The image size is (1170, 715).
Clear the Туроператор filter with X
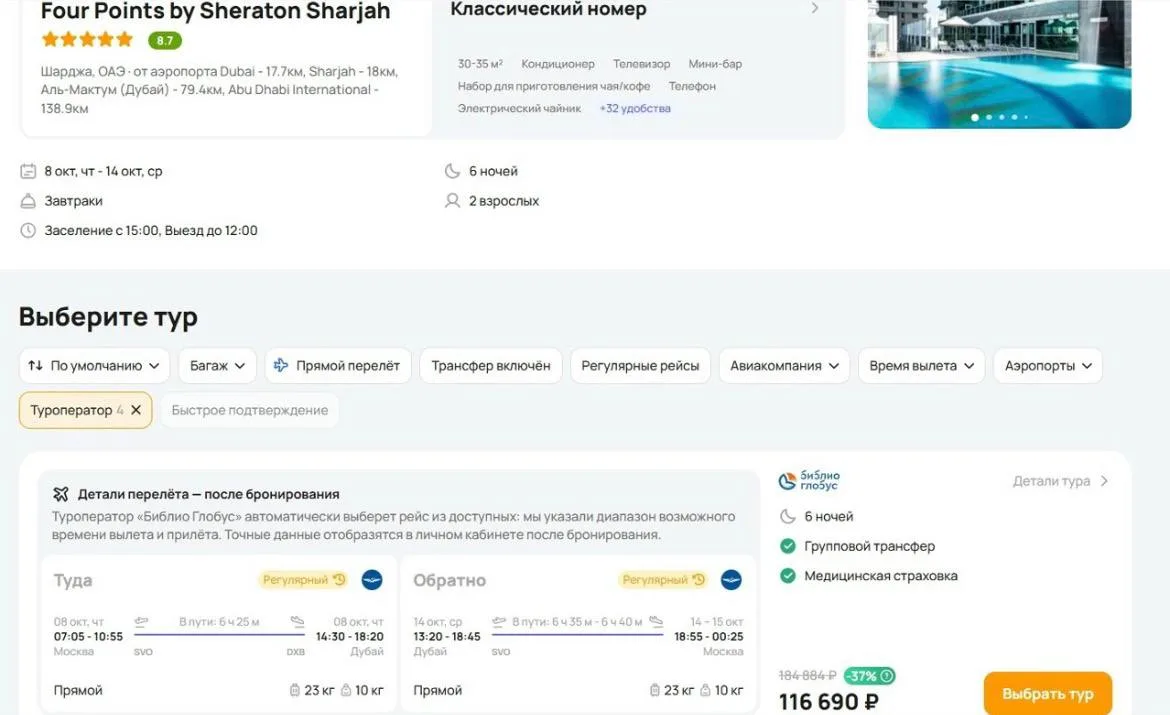[x=136, y=410]
